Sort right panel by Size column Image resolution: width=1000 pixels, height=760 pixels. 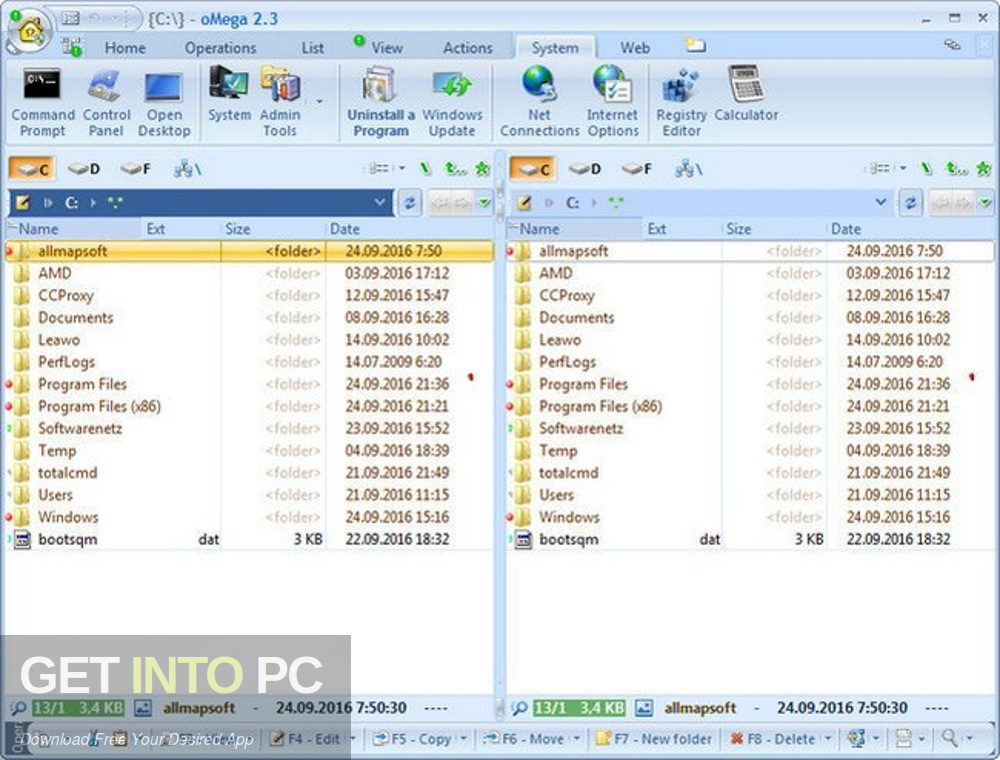(x=774, y=229)
